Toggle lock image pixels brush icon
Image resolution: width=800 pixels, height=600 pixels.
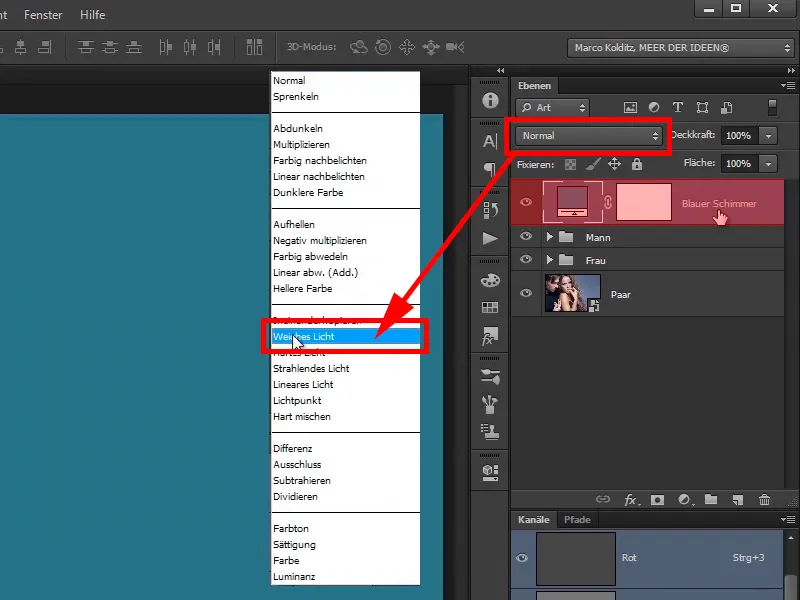pos(592,164)
